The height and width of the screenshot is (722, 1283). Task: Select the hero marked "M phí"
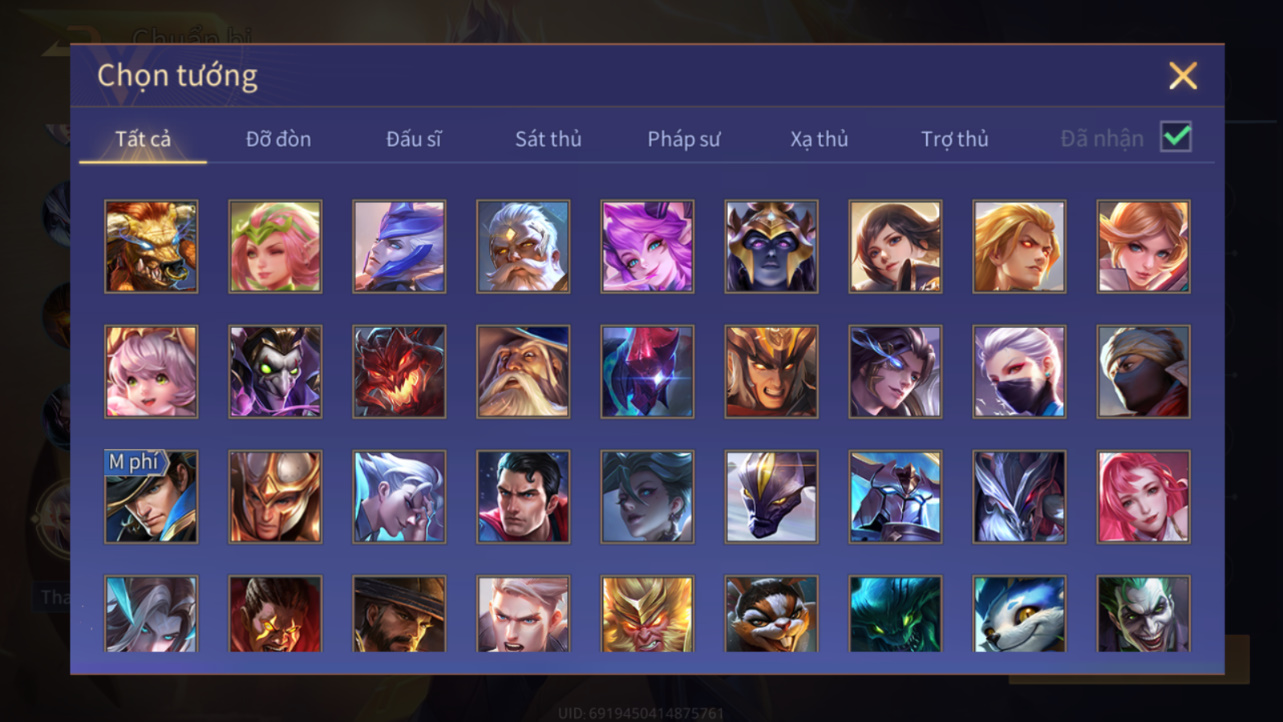151,496
